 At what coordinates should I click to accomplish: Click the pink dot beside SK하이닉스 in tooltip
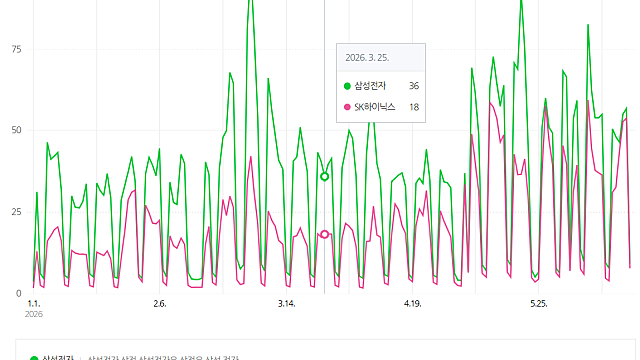pos(347,107)
